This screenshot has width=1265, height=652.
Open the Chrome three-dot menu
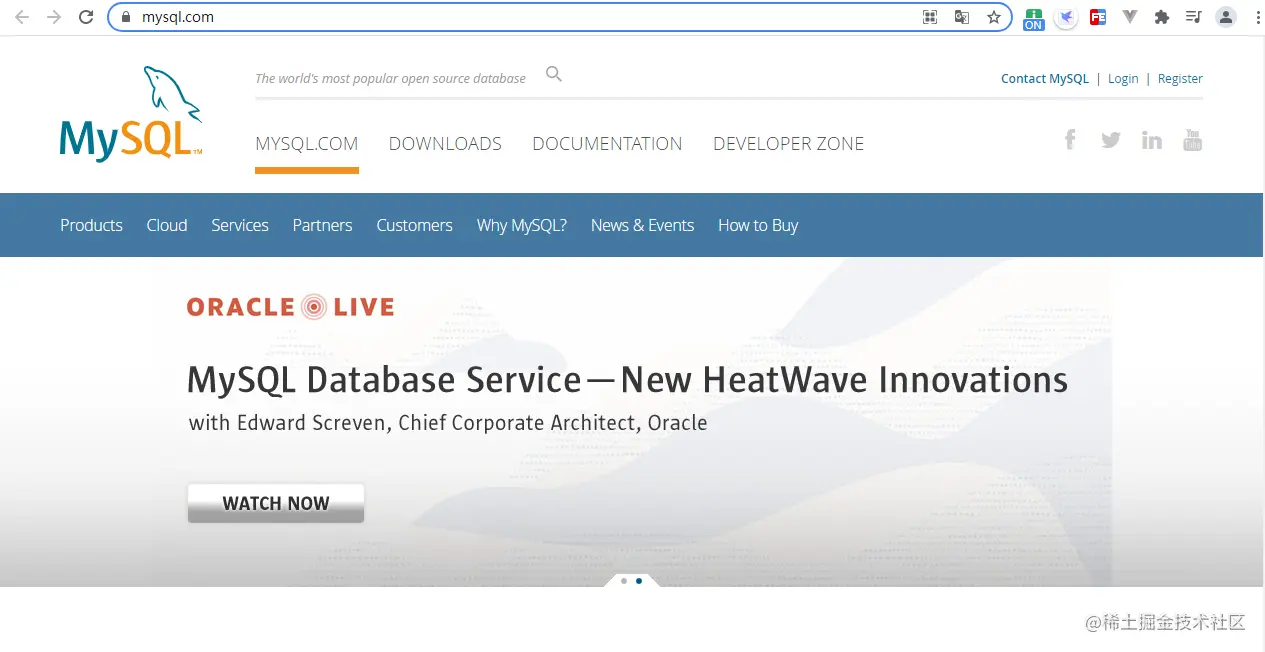coord(1256,17)
